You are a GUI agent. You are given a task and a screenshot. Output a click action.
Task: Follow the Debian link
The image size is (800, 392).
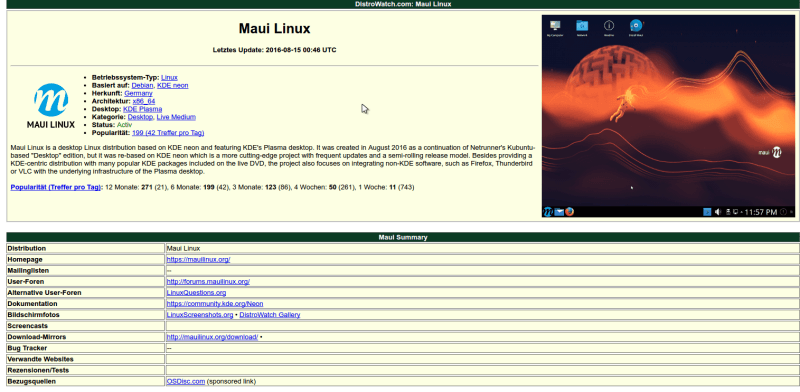point(142,85)
